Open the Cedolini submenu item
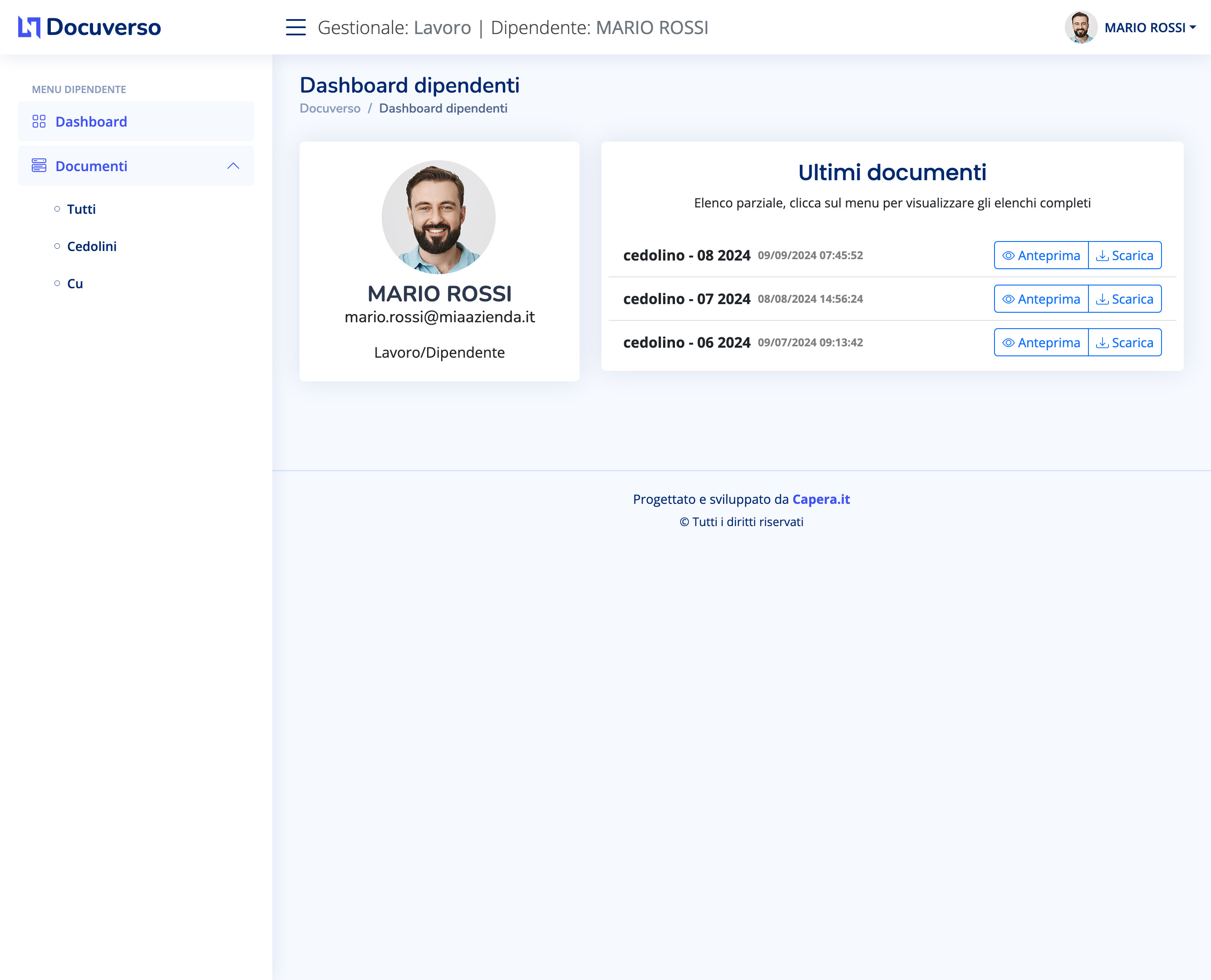Image resolution: width=1211 pixels, height=980 pixels. (91, 246)
